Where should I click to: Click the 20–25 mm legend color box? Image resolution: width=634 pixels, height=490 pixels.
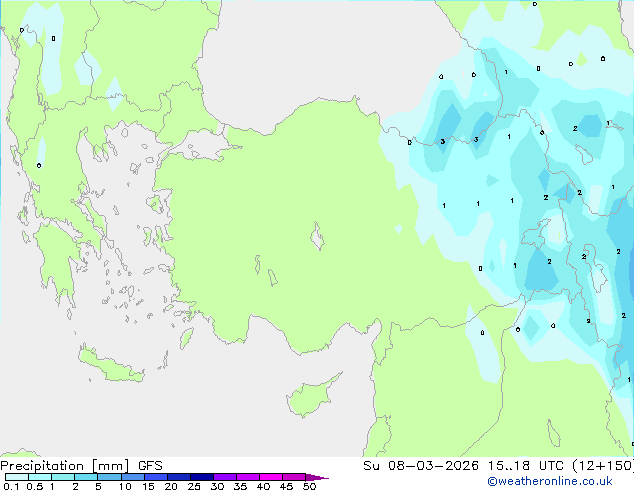[179, 477]
